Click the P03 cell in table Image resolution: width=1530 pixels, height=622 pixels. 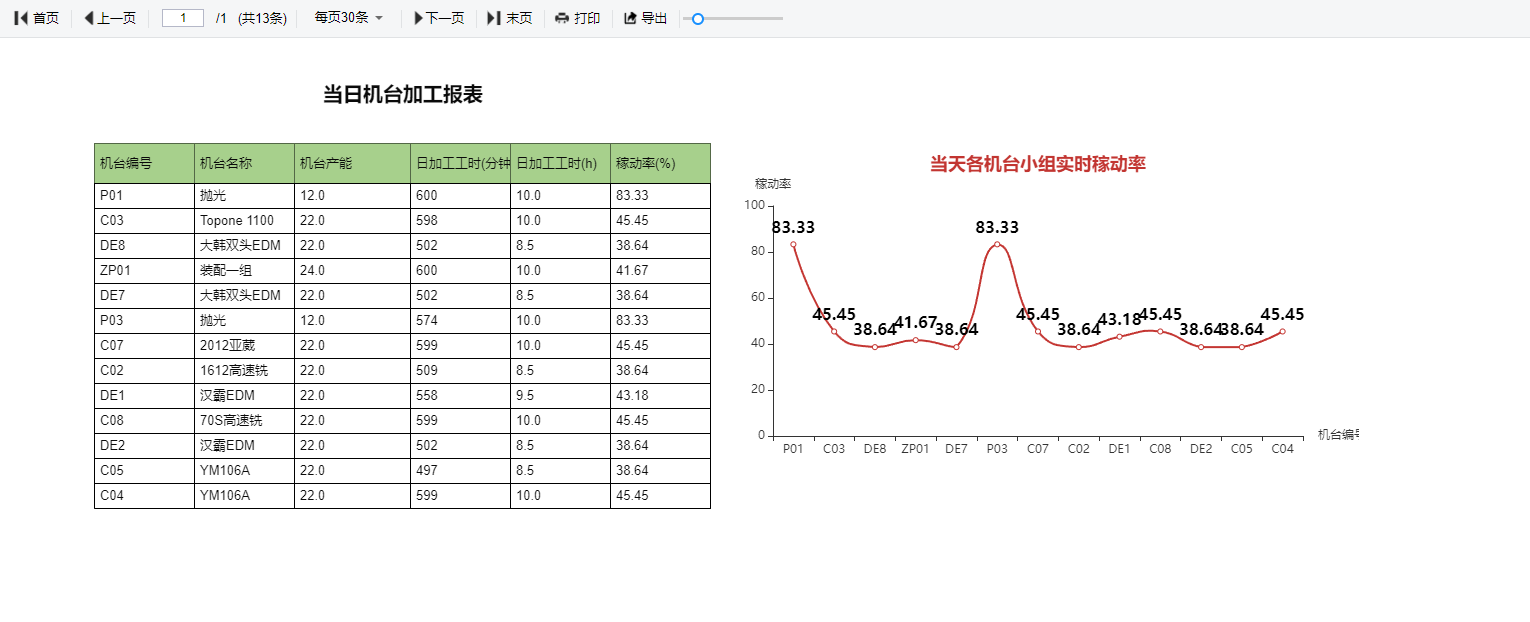tap(145, 321)
